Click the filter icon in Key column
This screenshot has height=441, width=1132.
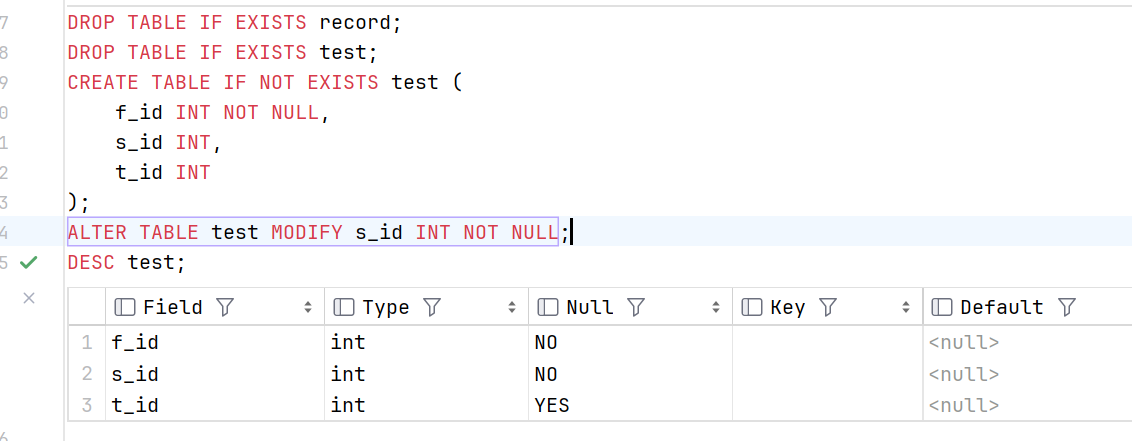pyautogui.click(x=827, y=307)
